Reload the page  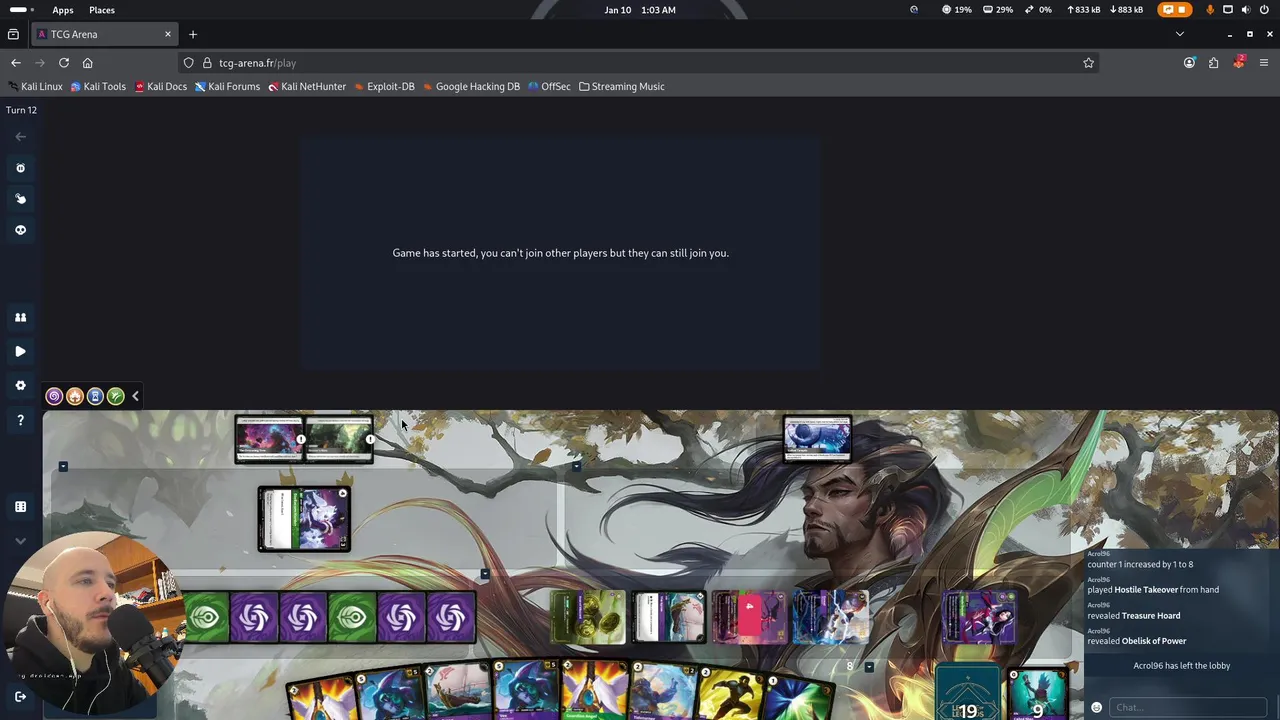pyautogui.click(x=64, y=63)
